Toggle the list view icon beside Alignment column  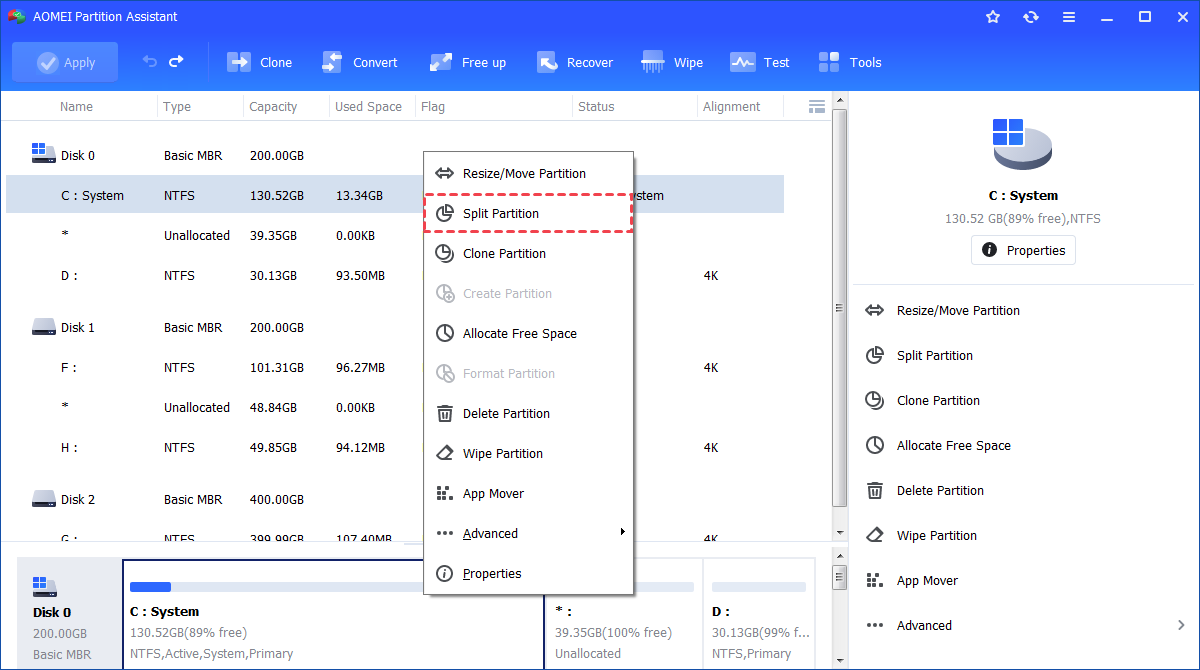pyautogui.click(x=816, y=106)
